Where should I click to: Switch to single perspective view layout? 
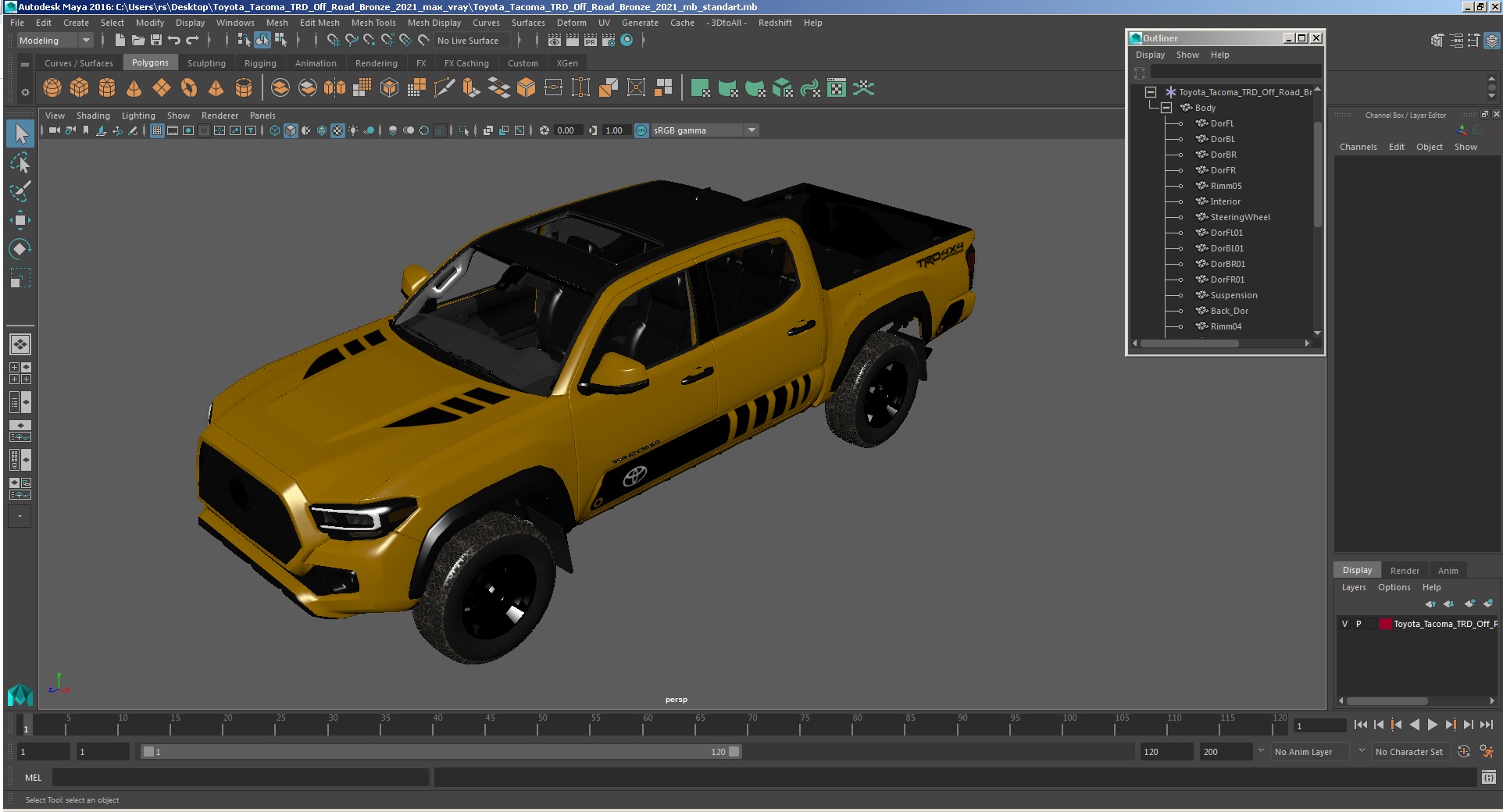pos(20,344)
